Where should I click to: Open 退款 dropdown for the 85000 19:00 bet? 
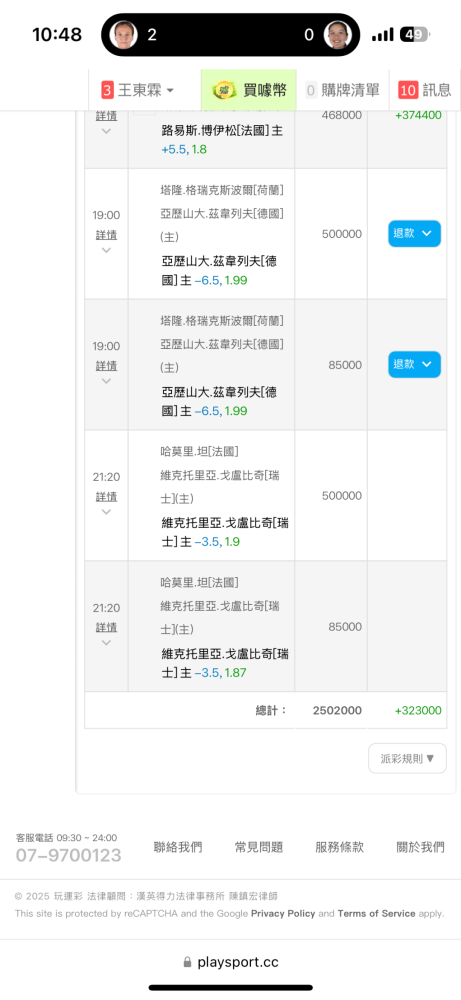pyautogui.click(x=414, y=364)
